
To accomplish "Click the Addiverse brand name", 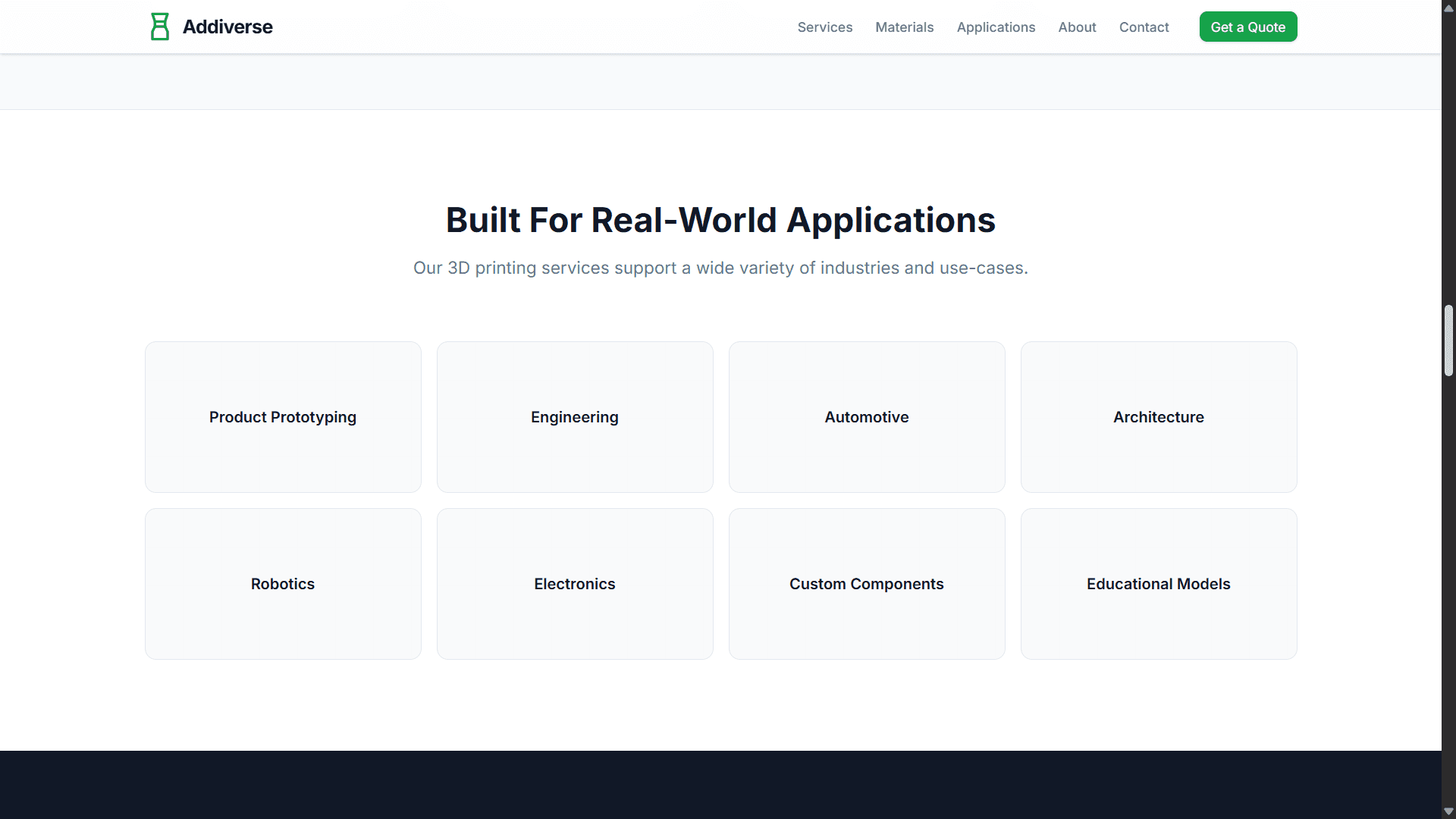I will [227, 27].
